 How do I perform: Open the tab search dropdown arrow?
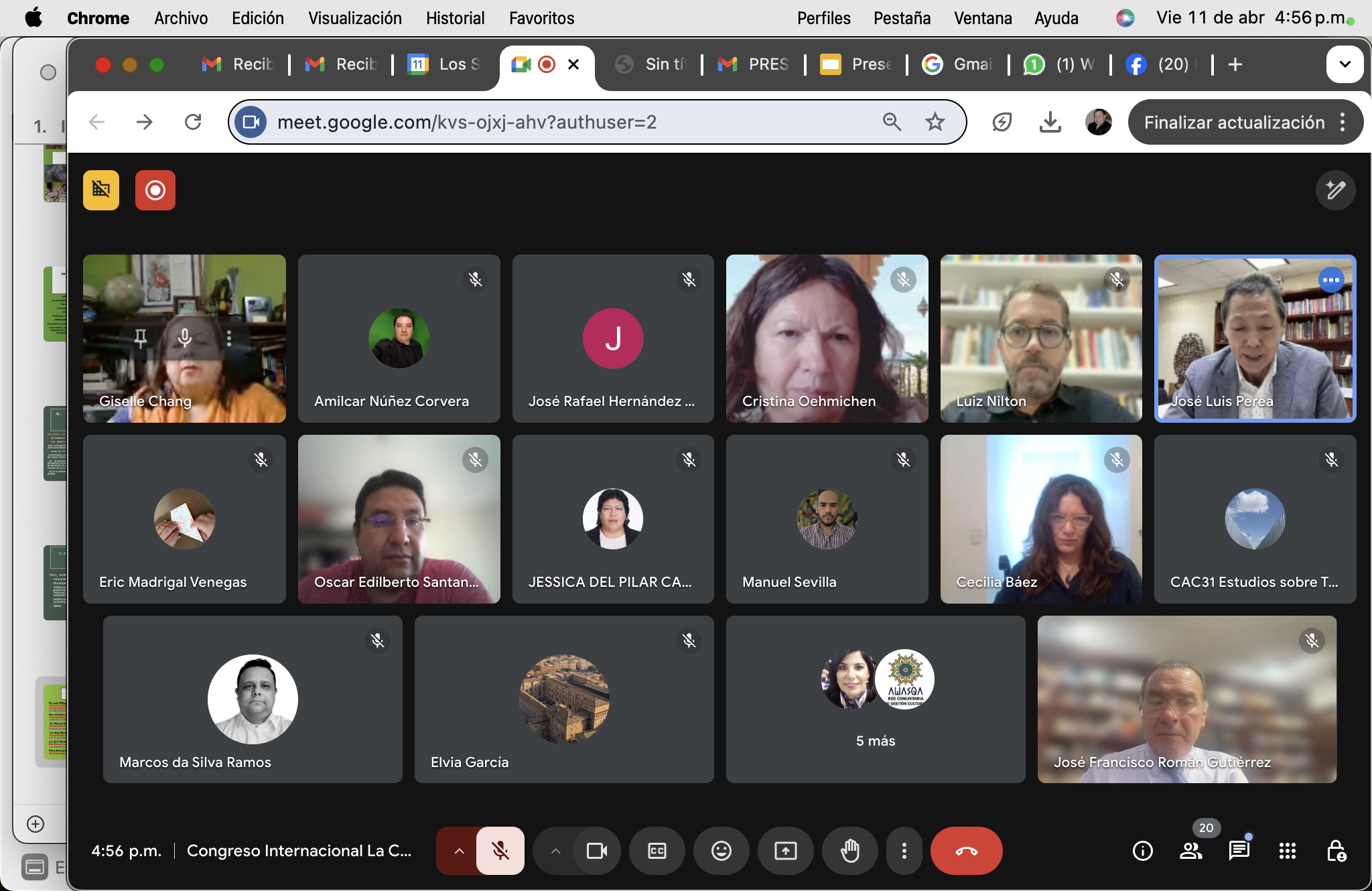coord(1344,64)
